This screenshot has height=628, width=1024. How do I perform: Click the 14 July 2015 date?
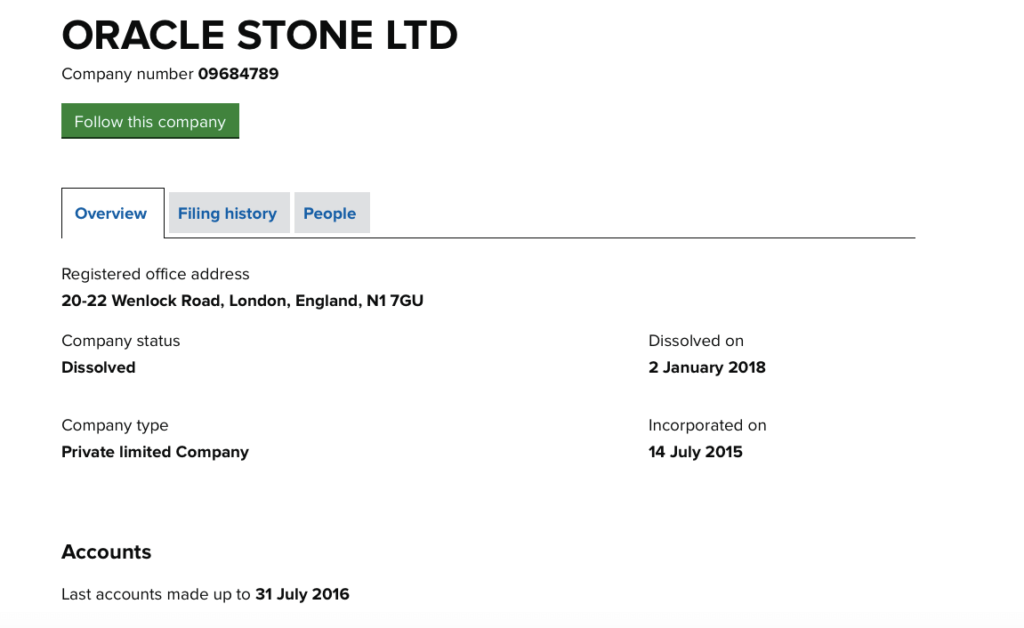pos(695,452)
